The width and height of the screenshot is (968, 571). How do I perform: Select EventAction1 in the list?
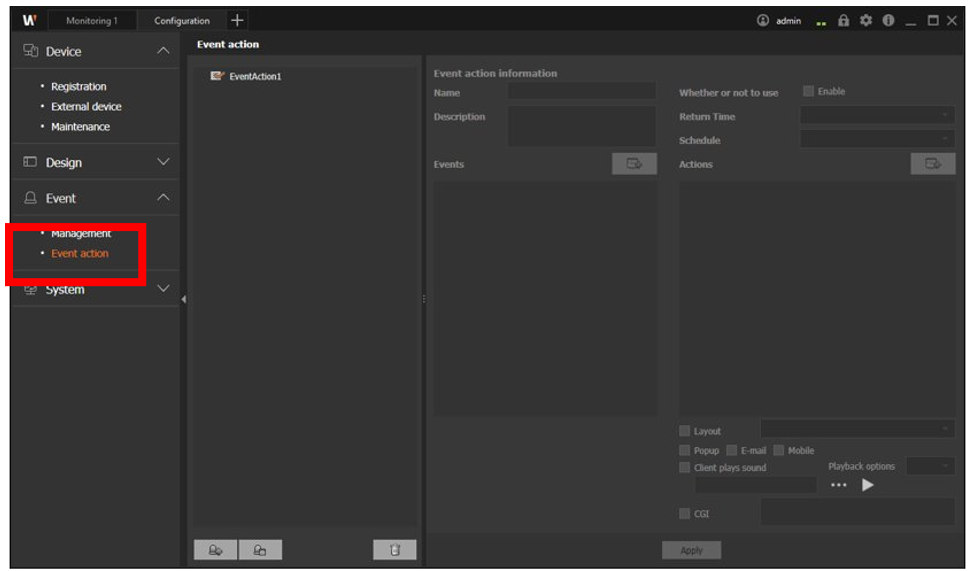tap(254, 76)
